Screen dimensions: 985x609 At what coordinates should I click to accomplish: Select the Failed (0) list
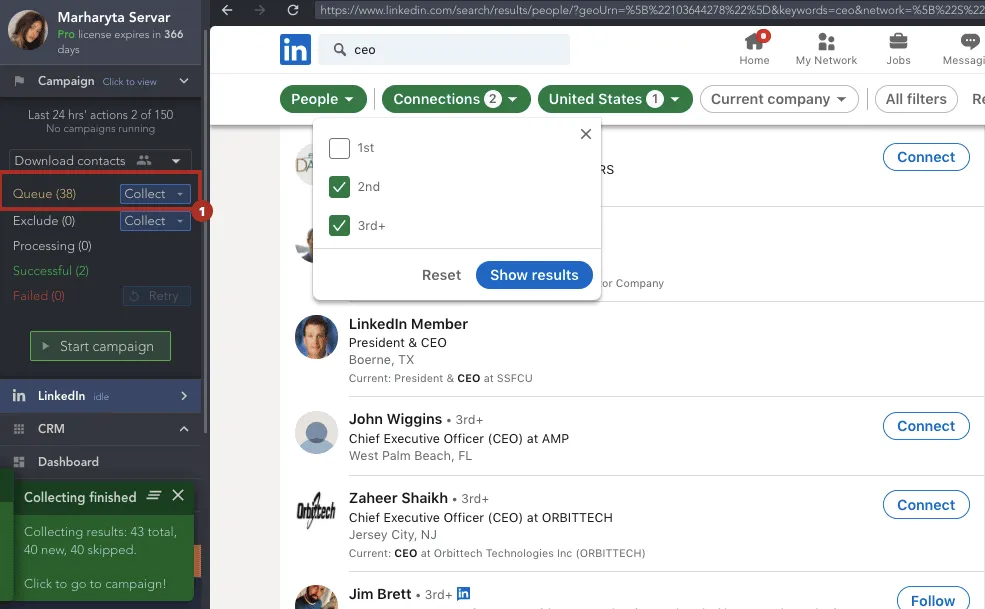(38, 295)
